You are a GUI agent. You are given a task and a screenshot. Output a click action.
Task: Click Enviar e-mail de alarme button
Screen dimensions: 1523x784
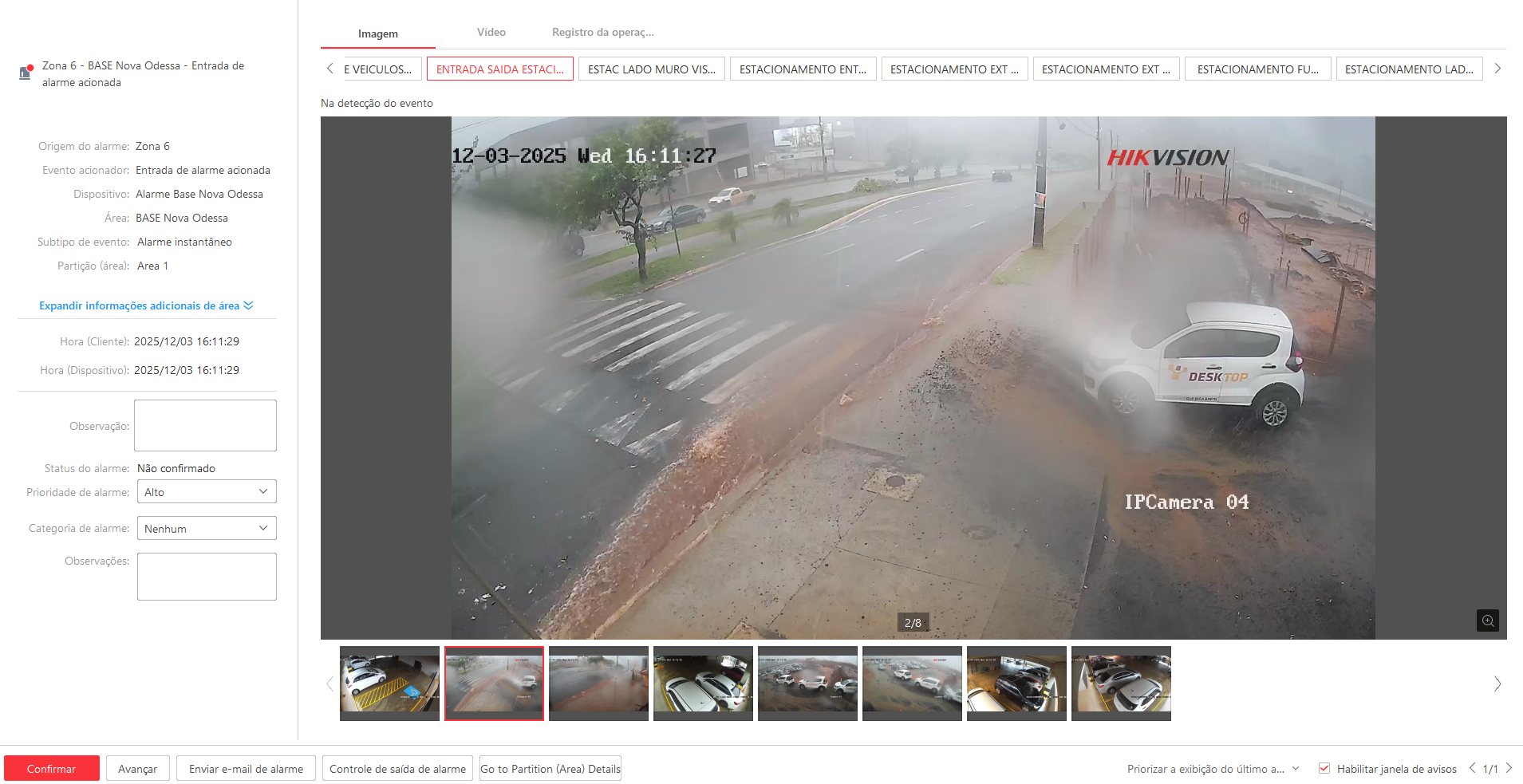coord(246,769)
